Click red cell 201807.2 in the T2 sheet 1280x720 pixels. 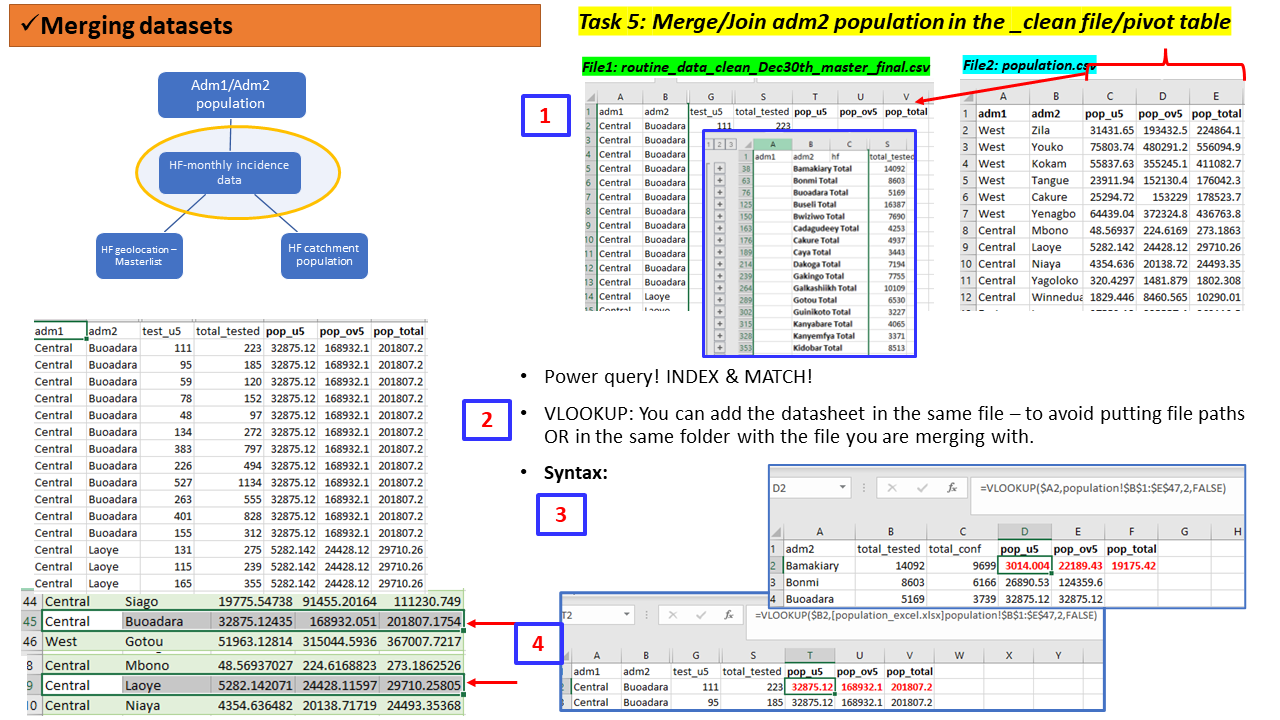click(910, 687)
